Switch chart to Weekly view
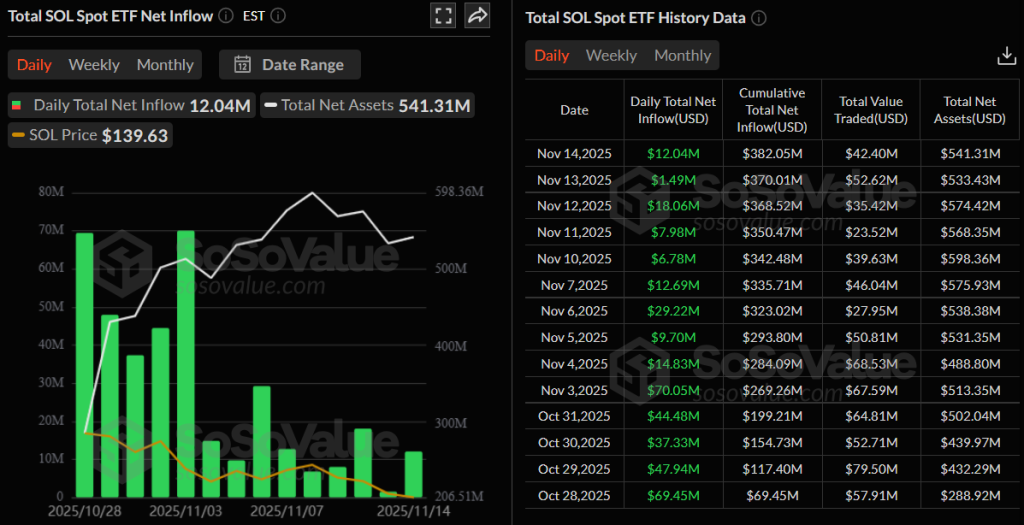 click(x=94, y=65)
